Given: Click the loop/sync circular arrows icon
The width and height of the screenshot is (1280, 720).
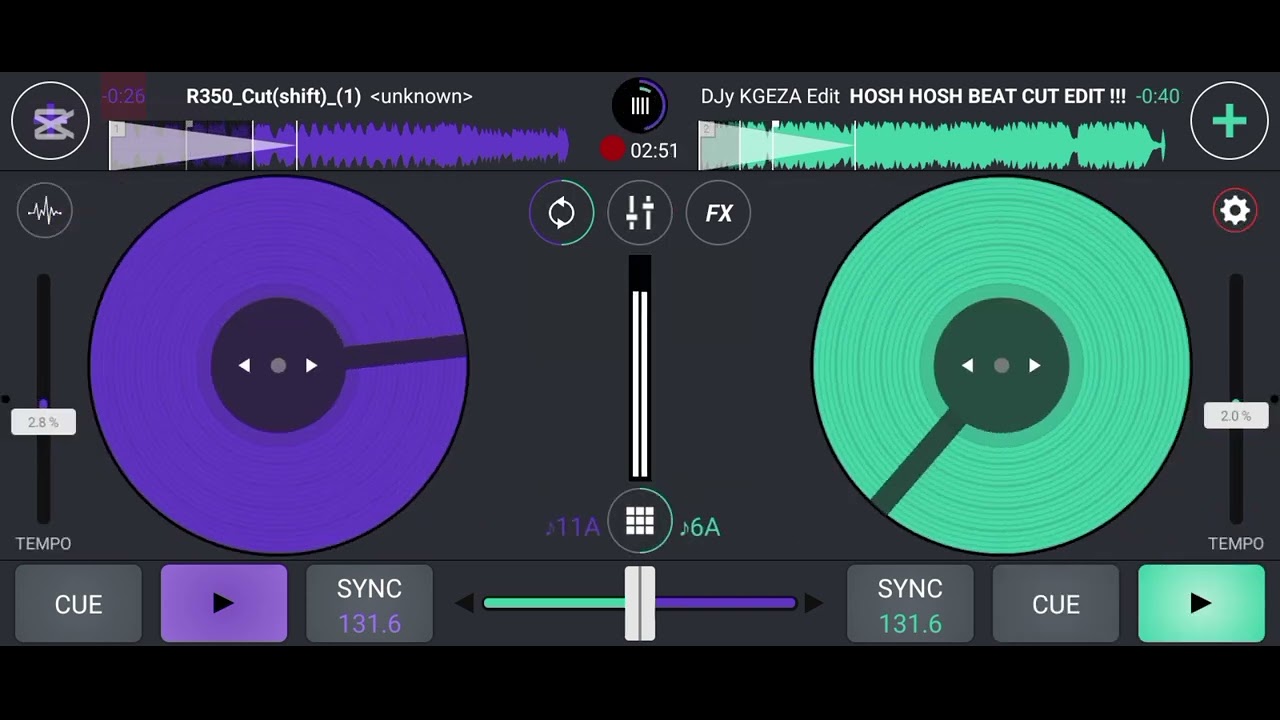Looking at the screenshot, I should coord(561,213).
